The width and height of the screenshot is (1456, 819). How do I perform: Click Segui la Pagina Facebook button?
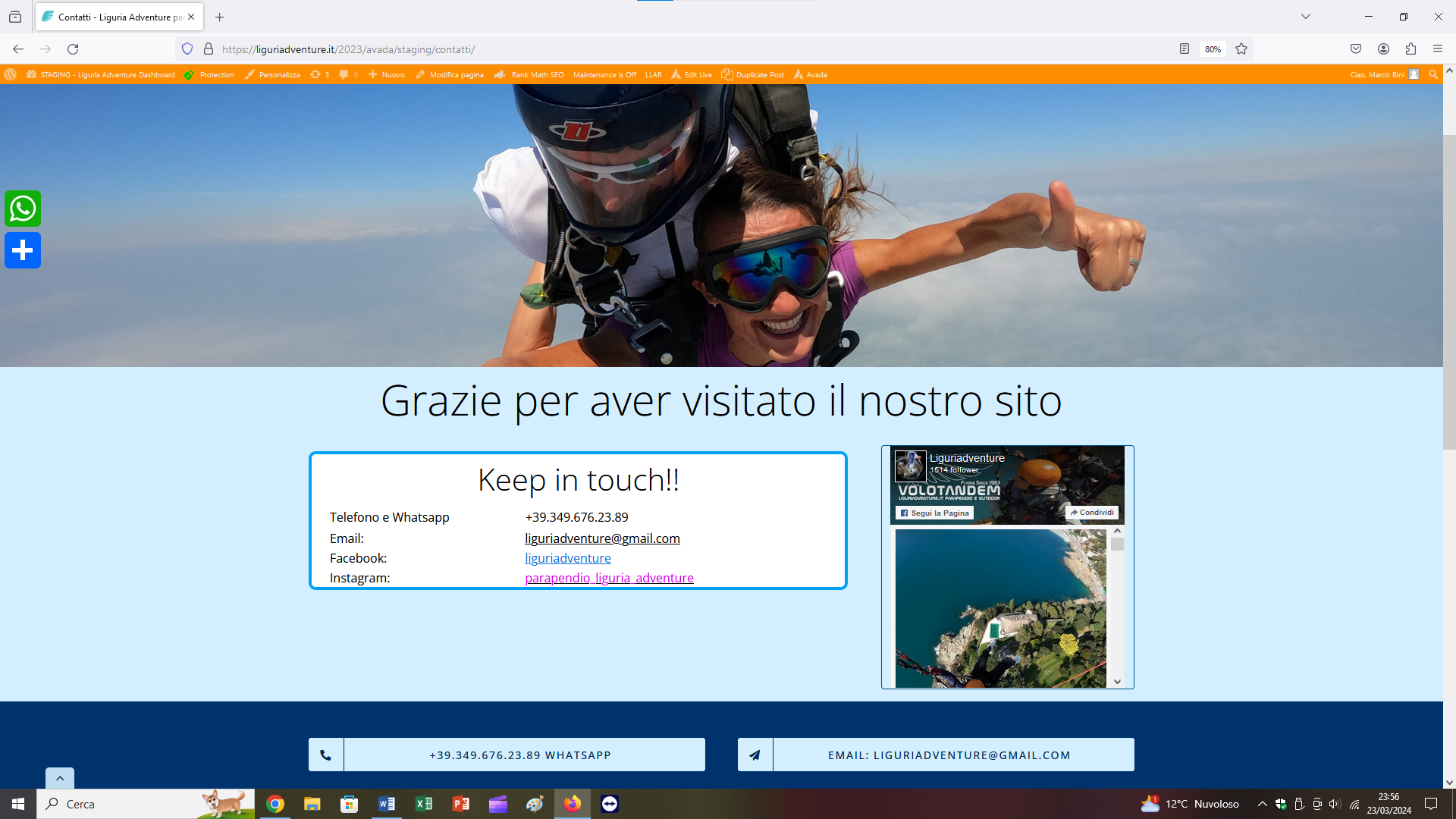pyautogui.click(x=935, y=513)
